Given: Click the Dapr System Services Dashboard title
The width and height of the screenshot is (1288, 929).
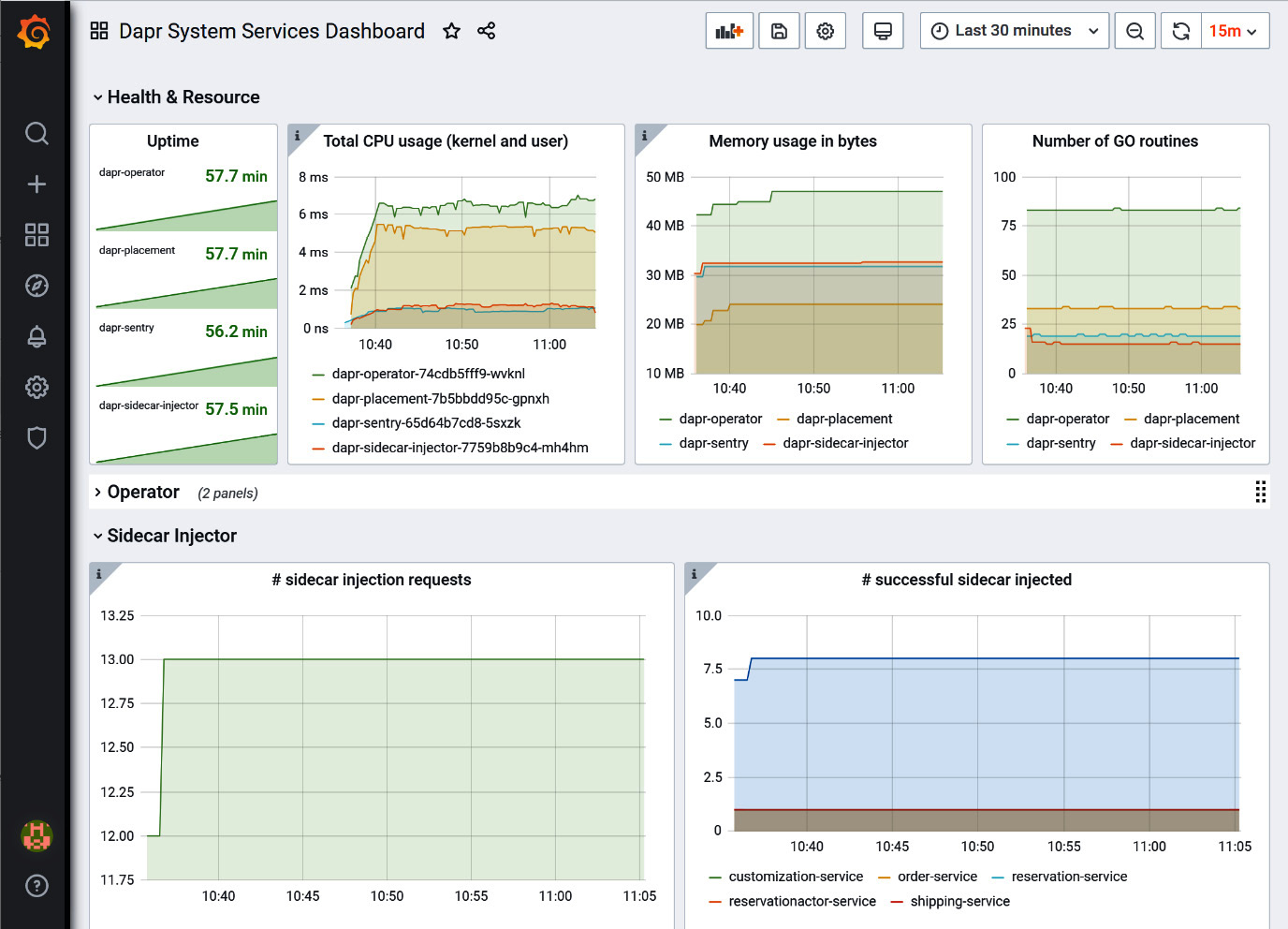Looking at the screenshot, I should click(x=271, y=31).
